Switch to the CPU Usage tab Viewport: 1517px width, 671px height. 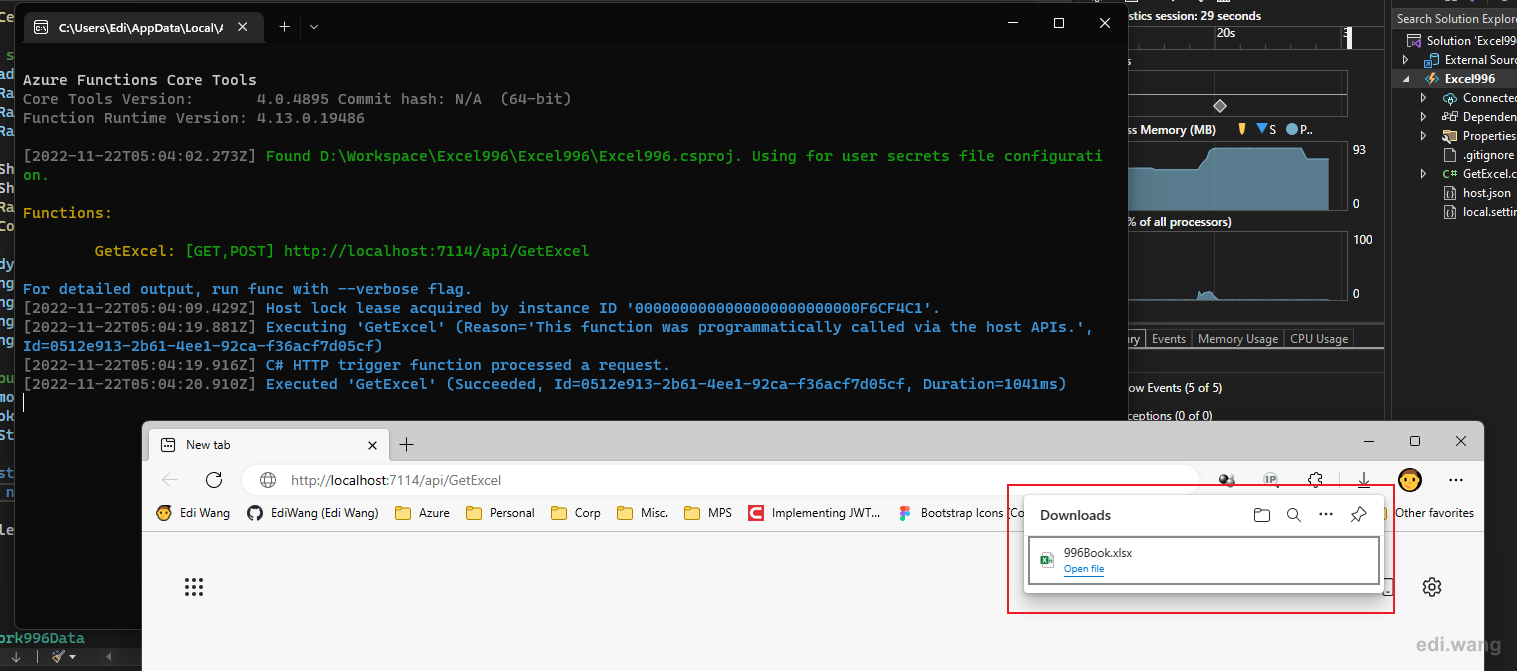1318,339
